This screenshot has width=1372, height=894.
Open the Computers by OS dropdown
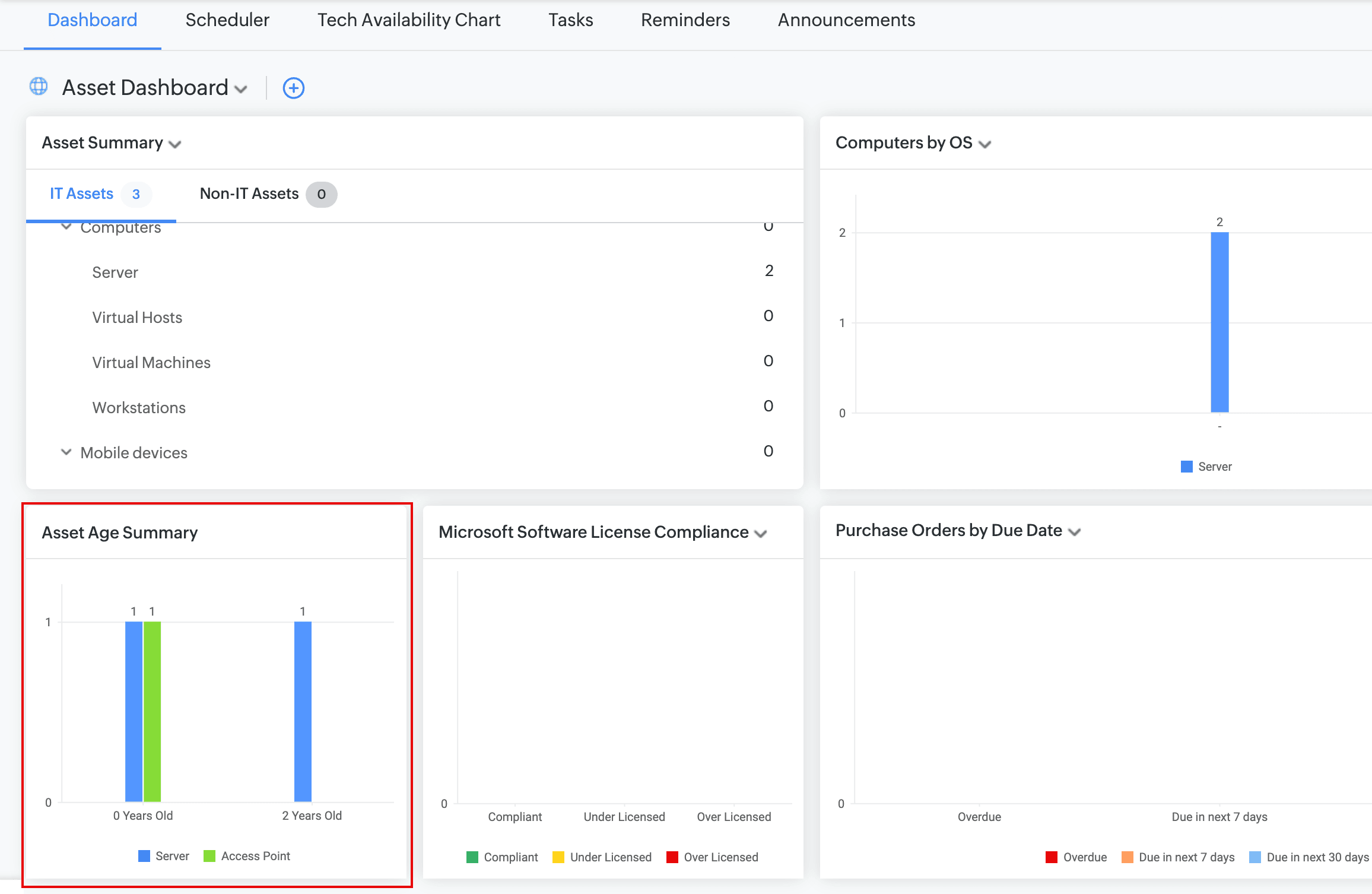coord(985,144)
